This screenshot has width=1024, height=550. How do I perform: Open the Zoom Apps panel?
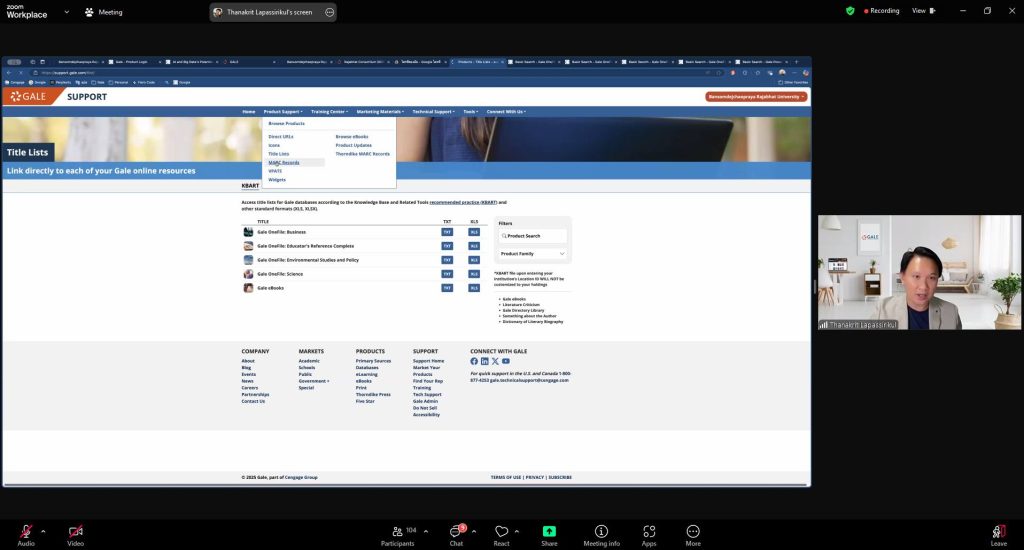(648, 534)
